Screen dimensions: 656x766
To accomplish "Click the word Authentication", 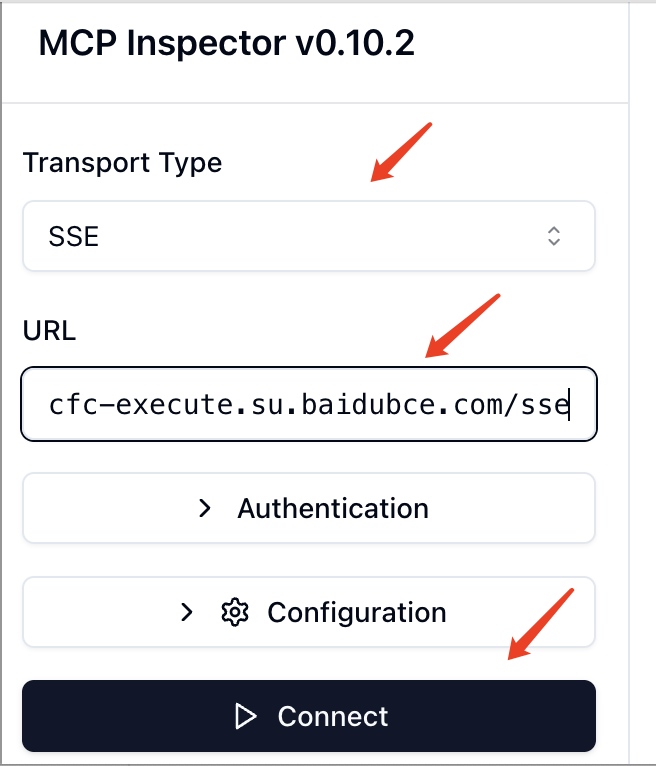I will click(332, 508).
